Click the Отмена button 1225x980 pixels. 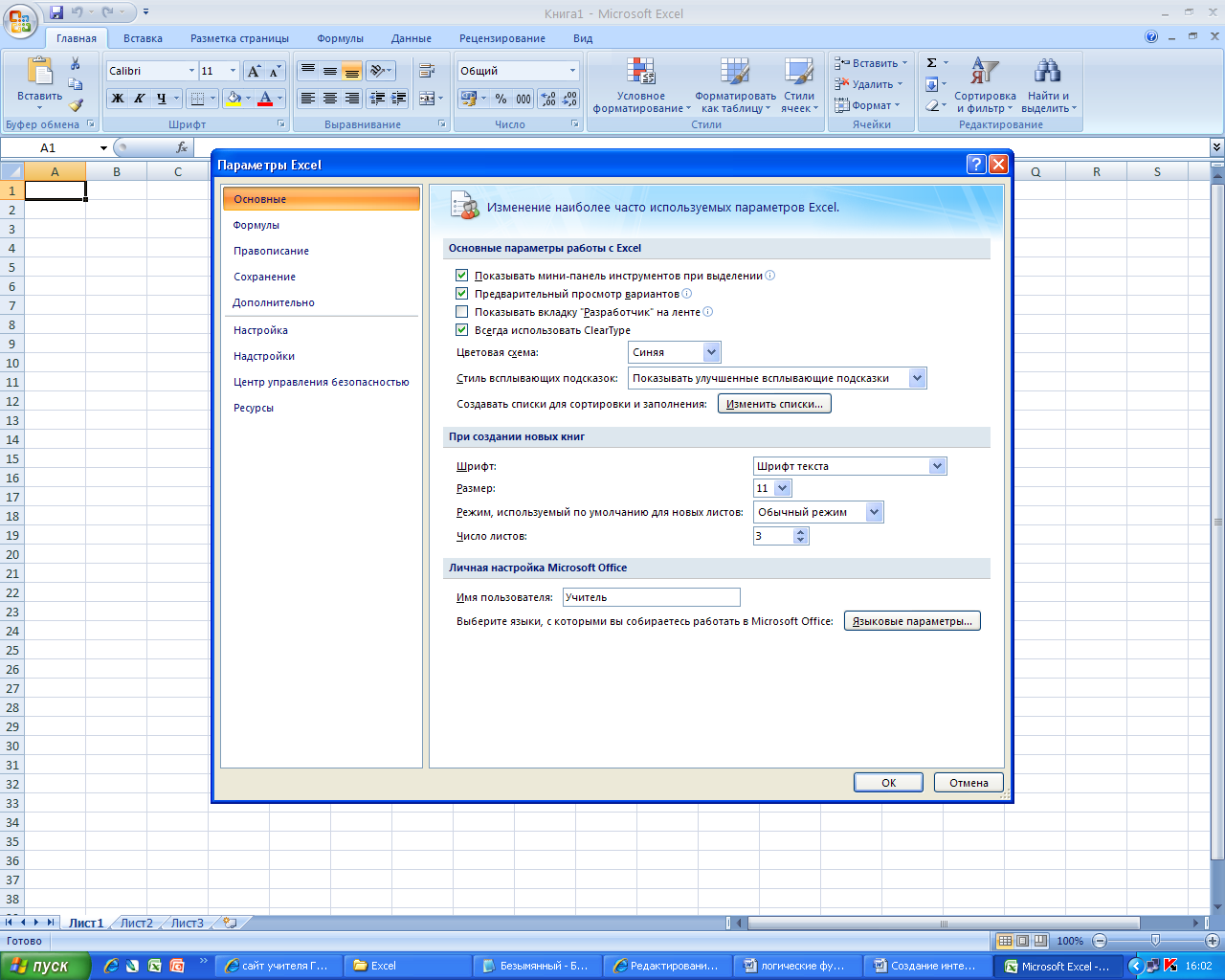point(969,782)
